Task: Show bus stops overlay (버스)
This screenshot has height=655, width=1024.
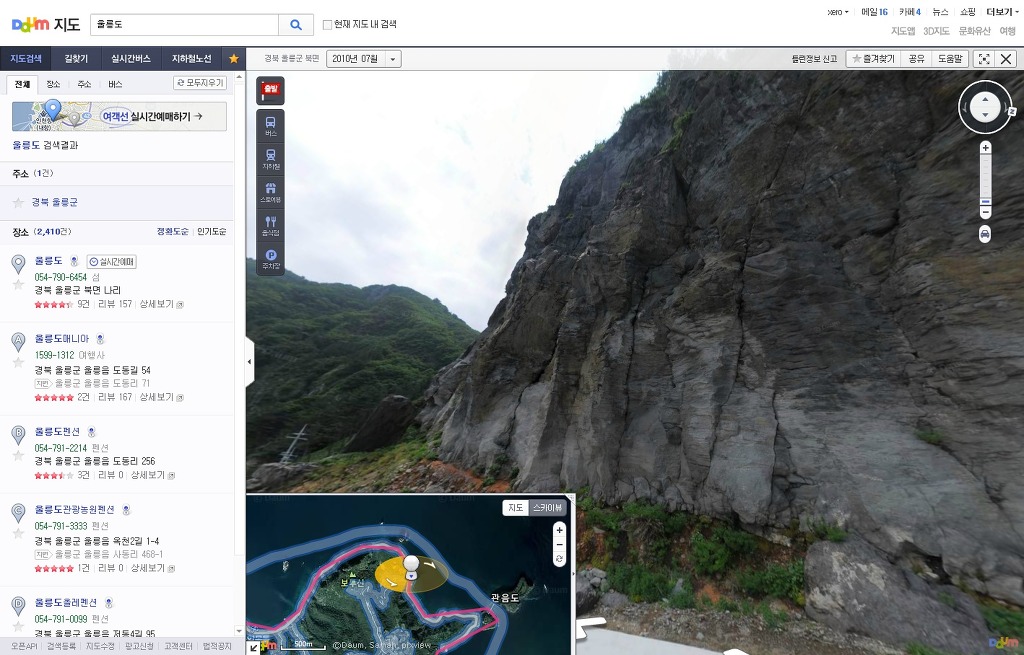Action: click(270, 126)
